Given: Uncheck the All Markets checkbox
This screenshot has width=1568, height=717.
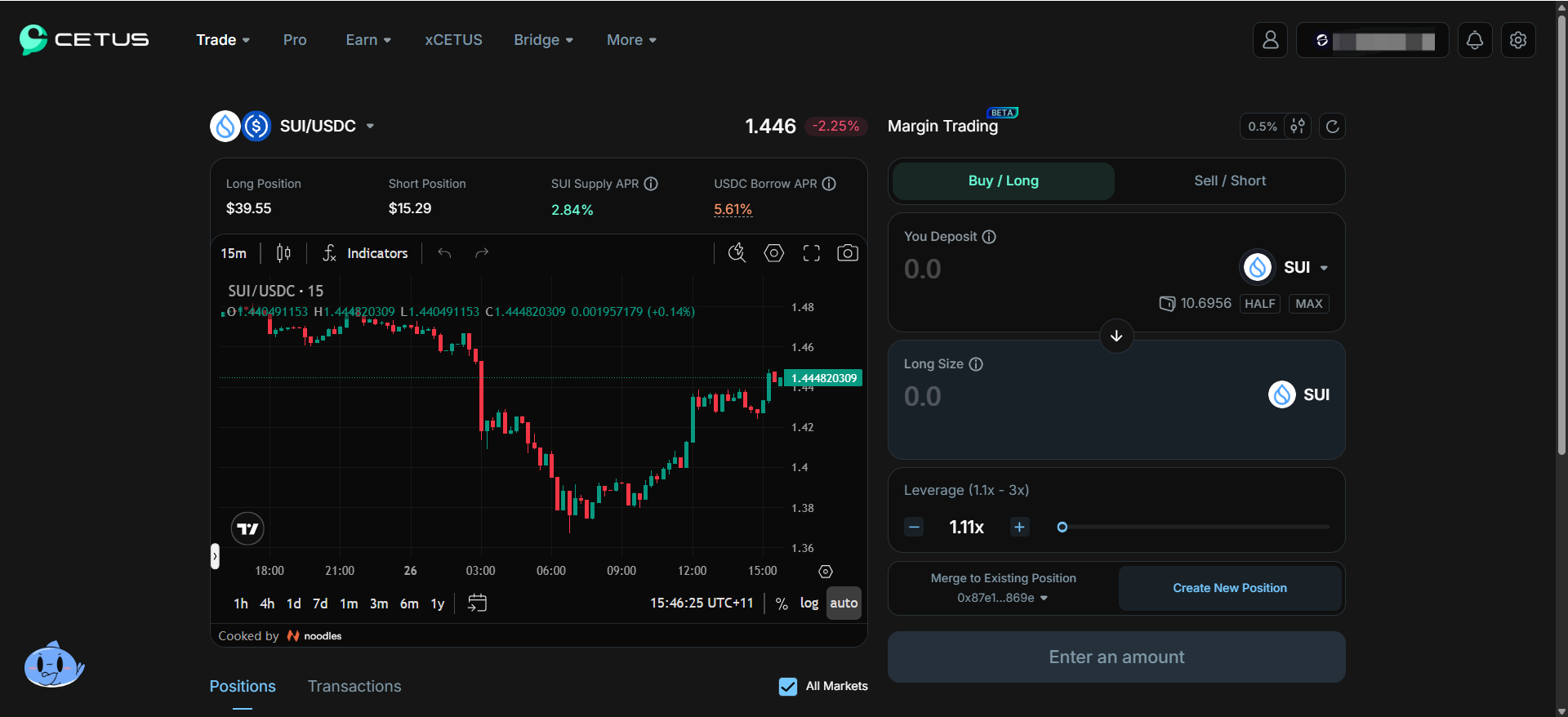Looking at the screenshot, I should (788, 687).
